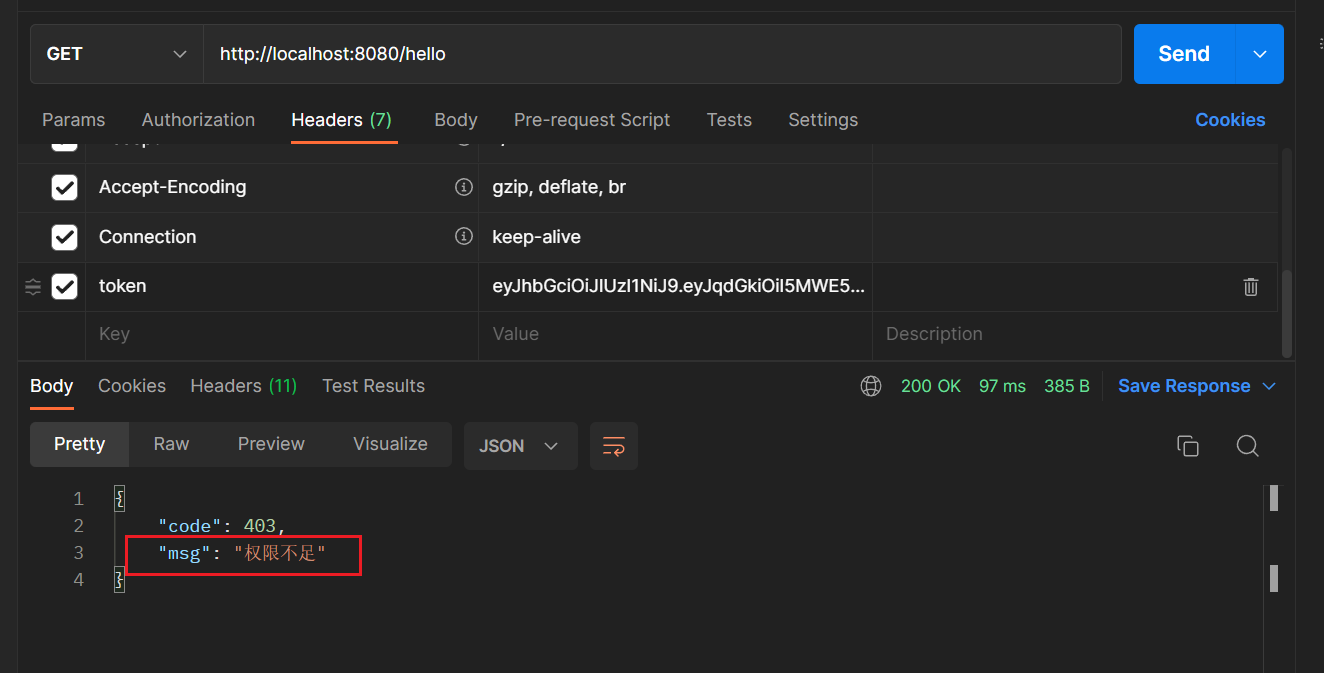Click the info icon beside Accept-Encoding

point(463,187)
